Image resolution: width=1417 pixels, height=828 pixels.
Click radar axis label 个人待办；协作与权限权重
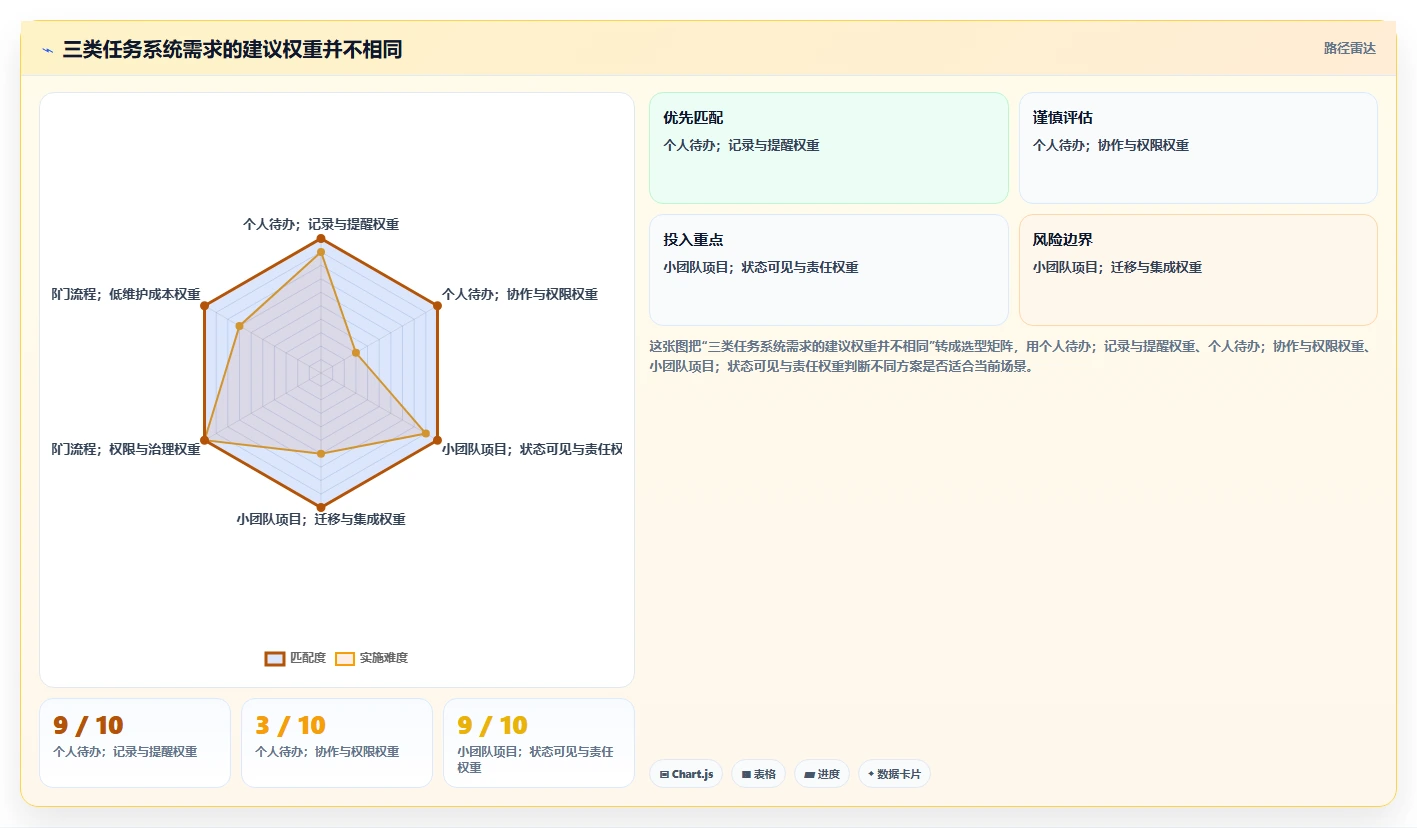coord(520,294)
